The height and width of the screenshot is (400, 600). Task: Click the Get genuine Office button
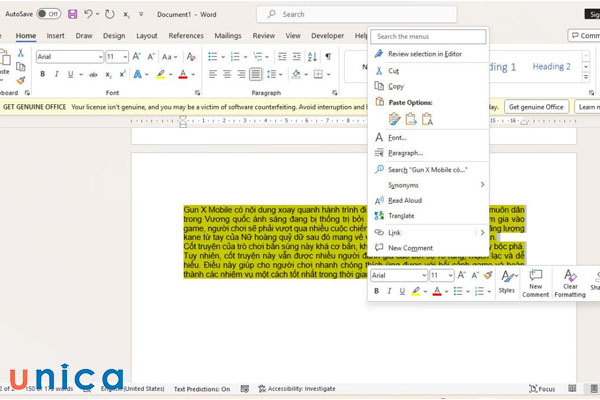point(536,106)
